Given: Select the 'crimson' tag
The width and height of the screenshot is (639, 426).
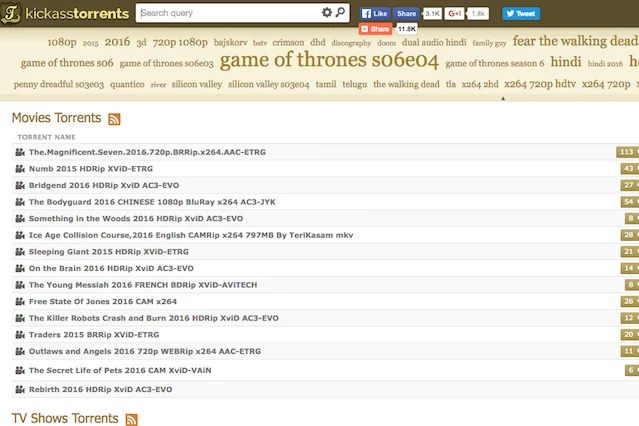Looking at the screenshot, I should pos(288,42).
